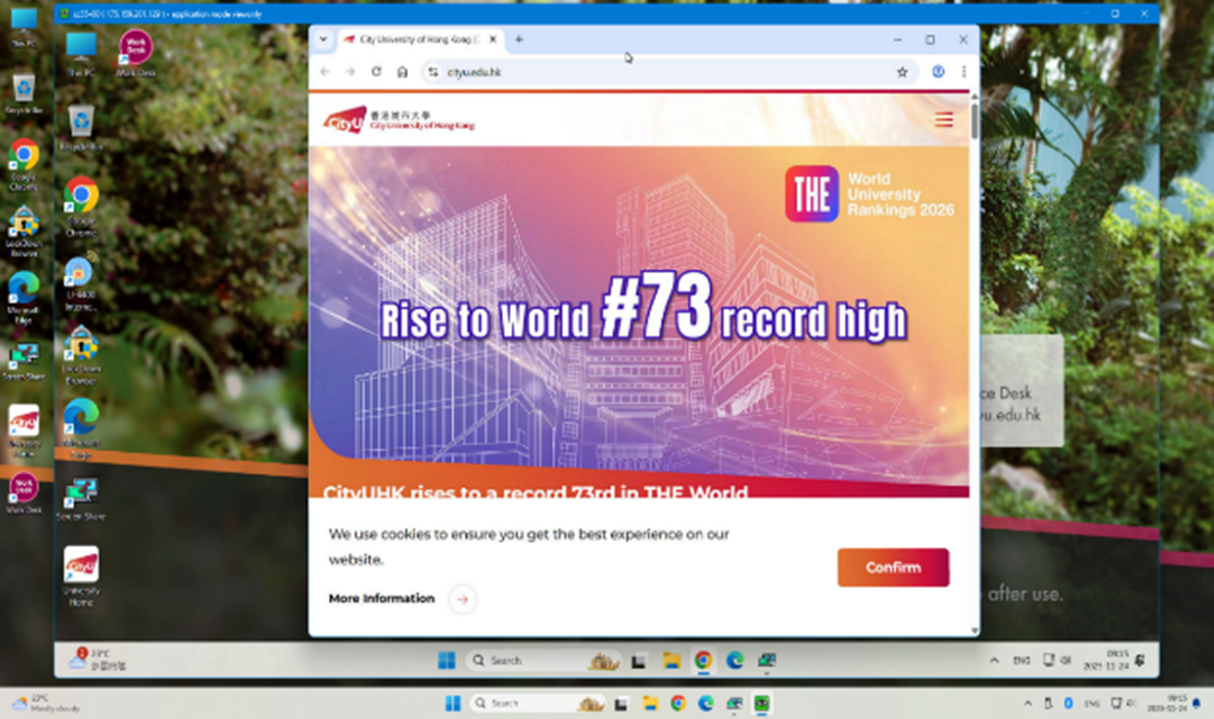This screenshot has width=1214, height=719.
Task: Click Chrome on the local host taskbar
Action: tap(678, 703)
